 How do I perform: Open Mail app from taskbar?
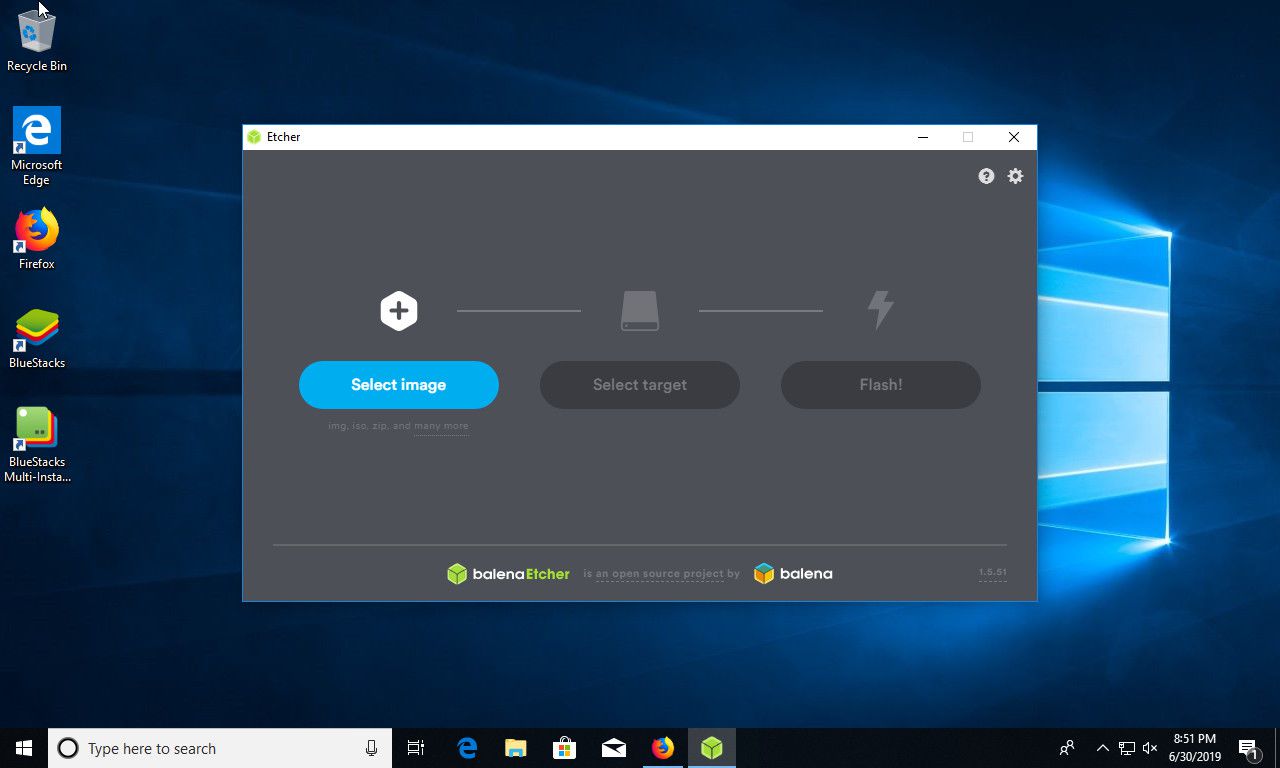(x=614, y=748)
